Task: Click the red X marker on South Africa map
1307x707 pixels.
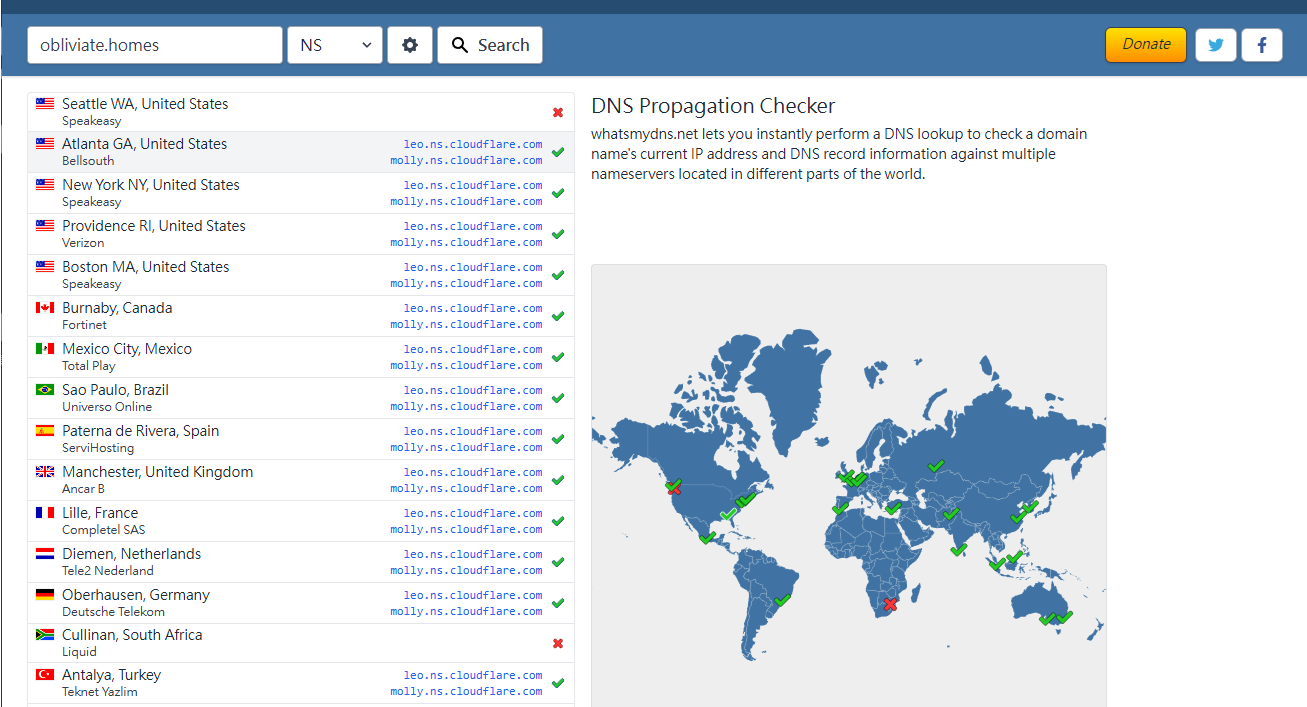Action: (x=890, y=604)
